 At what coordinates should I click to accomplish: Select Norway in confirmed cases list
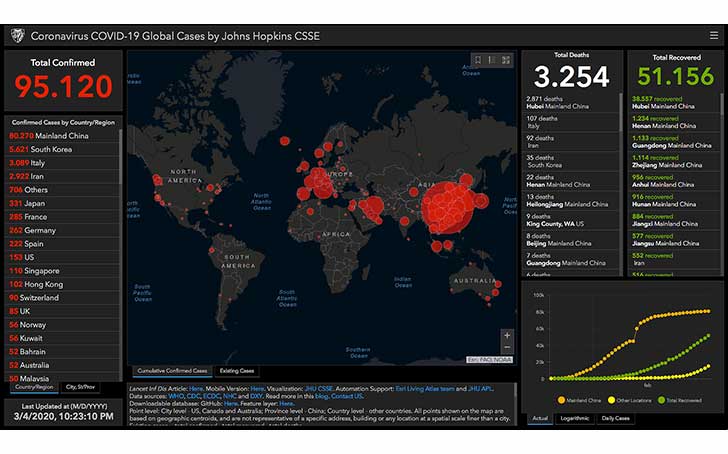point(63,324)
